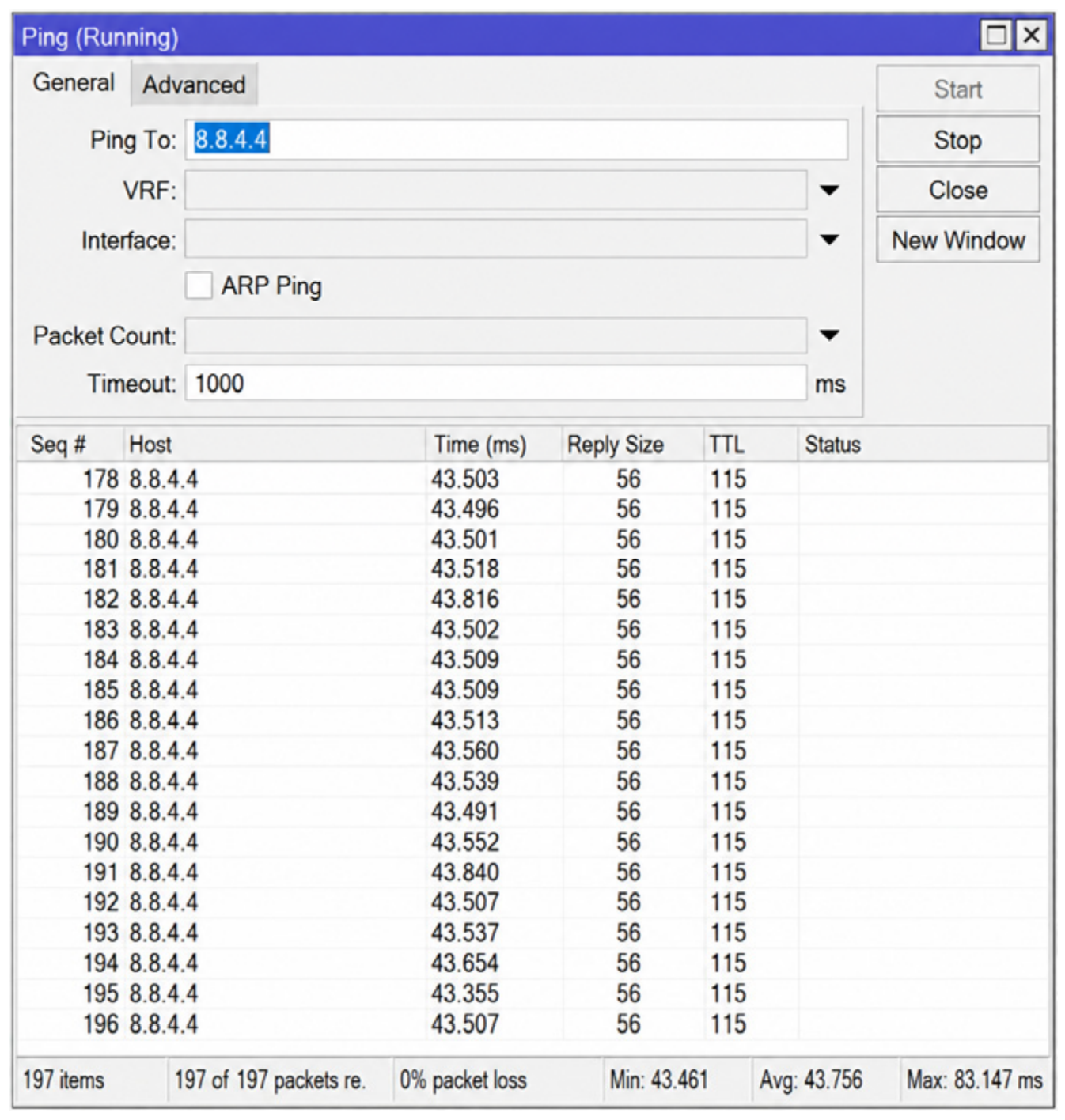
Task: Sort by the Time (ms) column header
Action: tap(494, 445)
